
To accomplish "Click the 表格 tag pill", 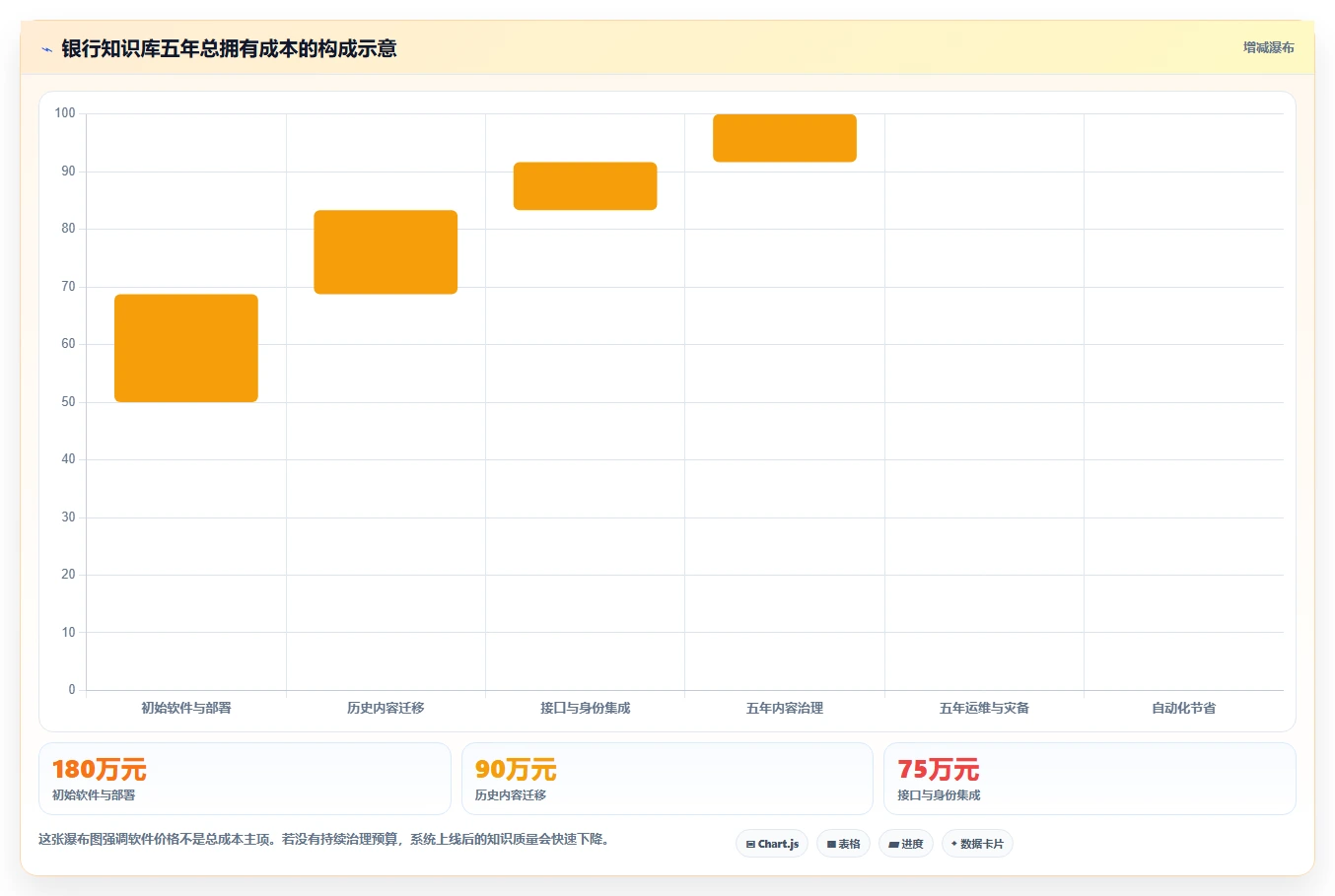I will tap(843, 844).
